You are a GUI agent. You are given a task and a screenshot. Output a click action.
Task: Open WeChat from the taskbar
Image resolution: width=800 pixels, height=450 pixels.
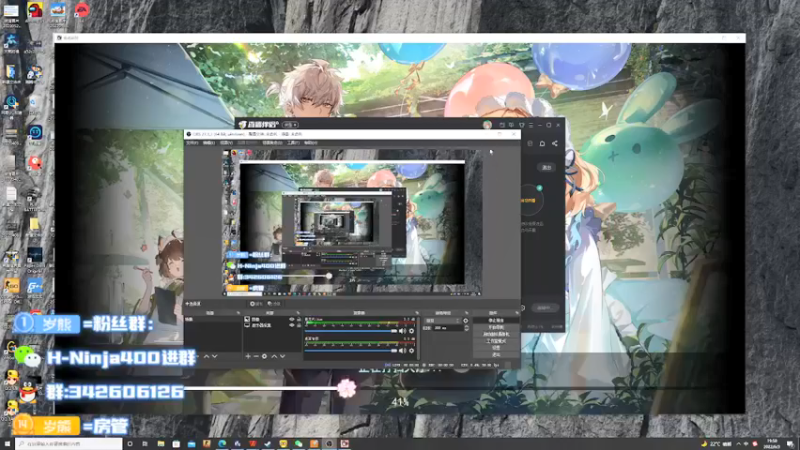pyautogui.click(x=298, y=444)
